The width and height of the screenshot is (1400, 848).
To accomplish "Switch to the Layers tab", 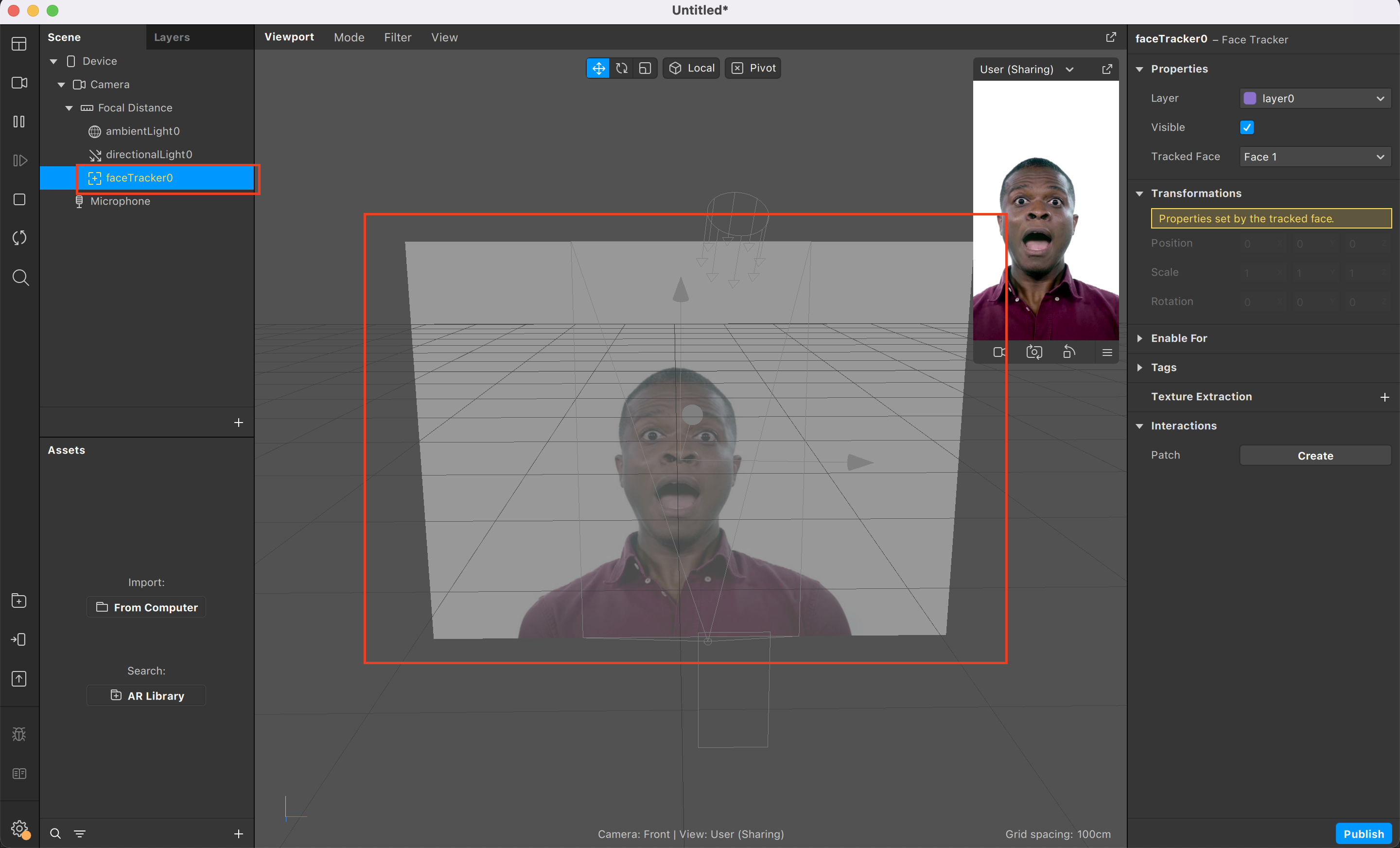I will tap(172, 37).
